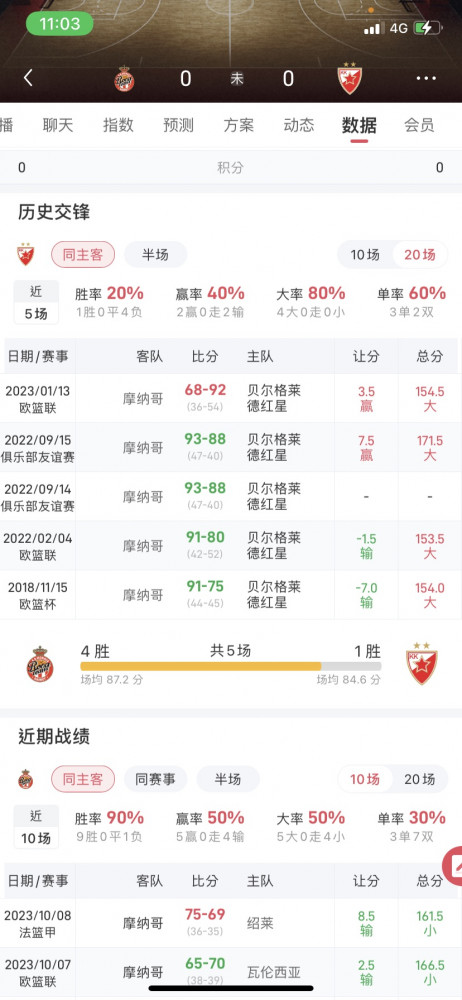Tap the Red Star crest beside 历史交锋 filters
462x1000 pixels.
(26, 254)
